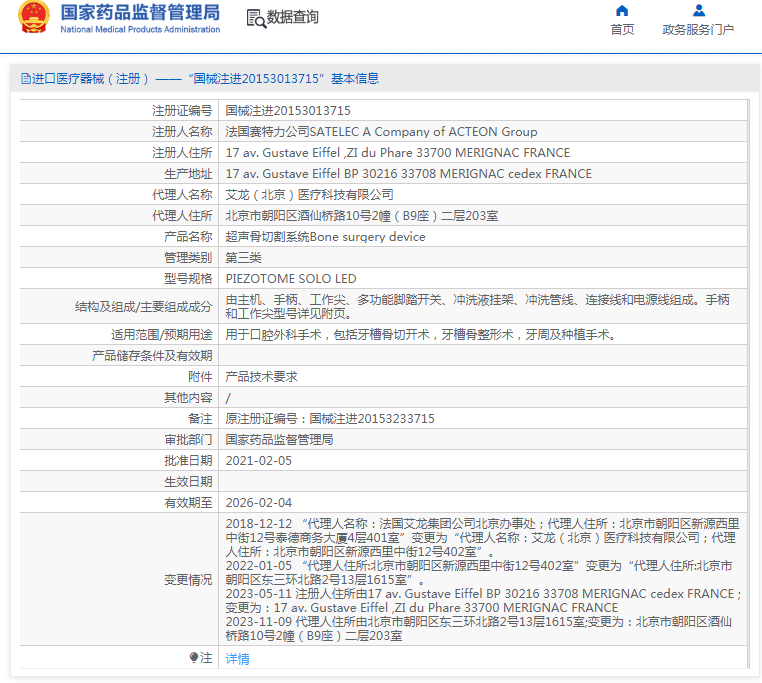Viewport: 762px width, 683px height.
Task: Click the 注册人住所 label
Action: click(182, 153)
